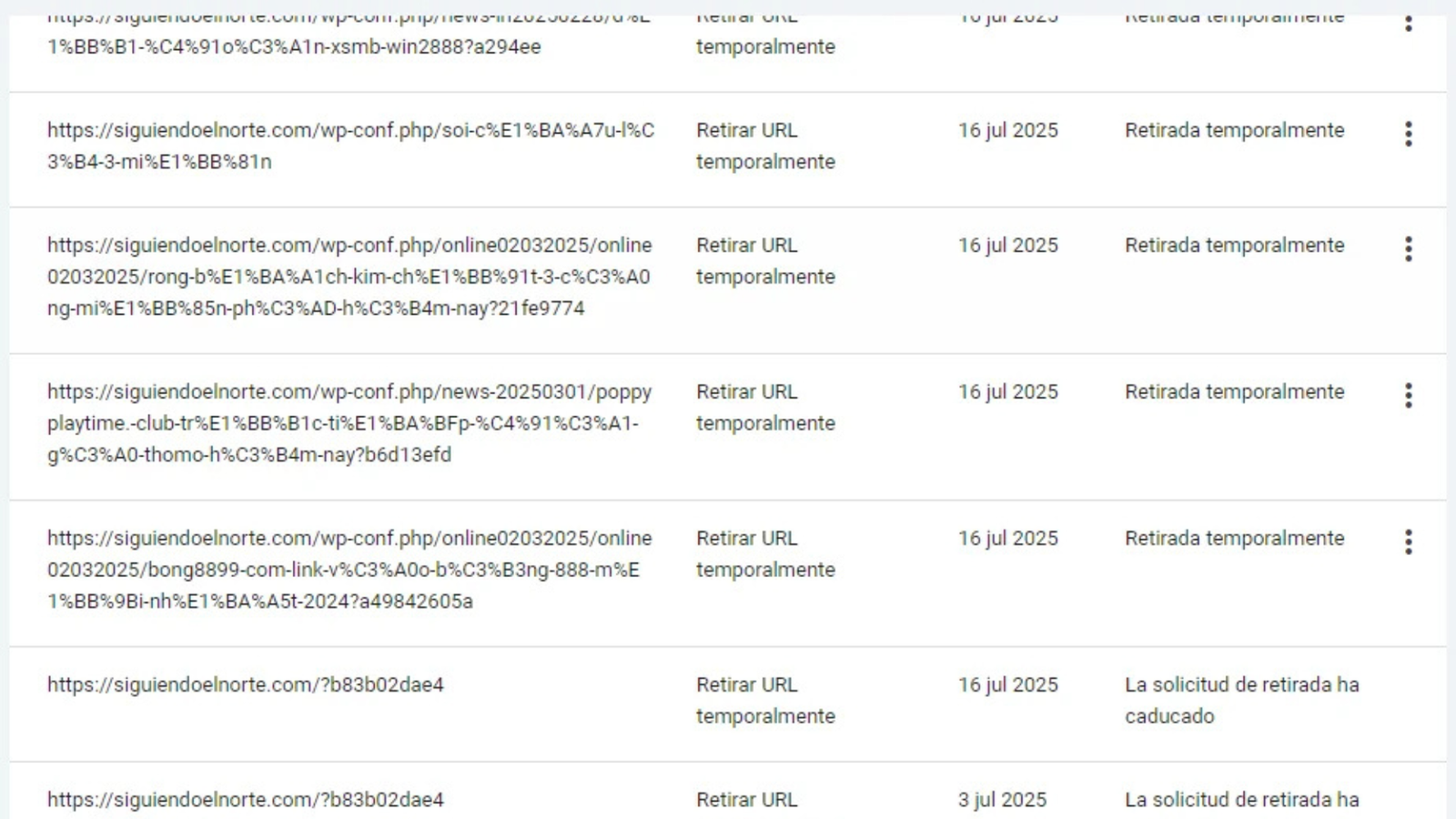
Task: Open three-dot menu for the bong8899 URL row
Action: [1408, 541]
